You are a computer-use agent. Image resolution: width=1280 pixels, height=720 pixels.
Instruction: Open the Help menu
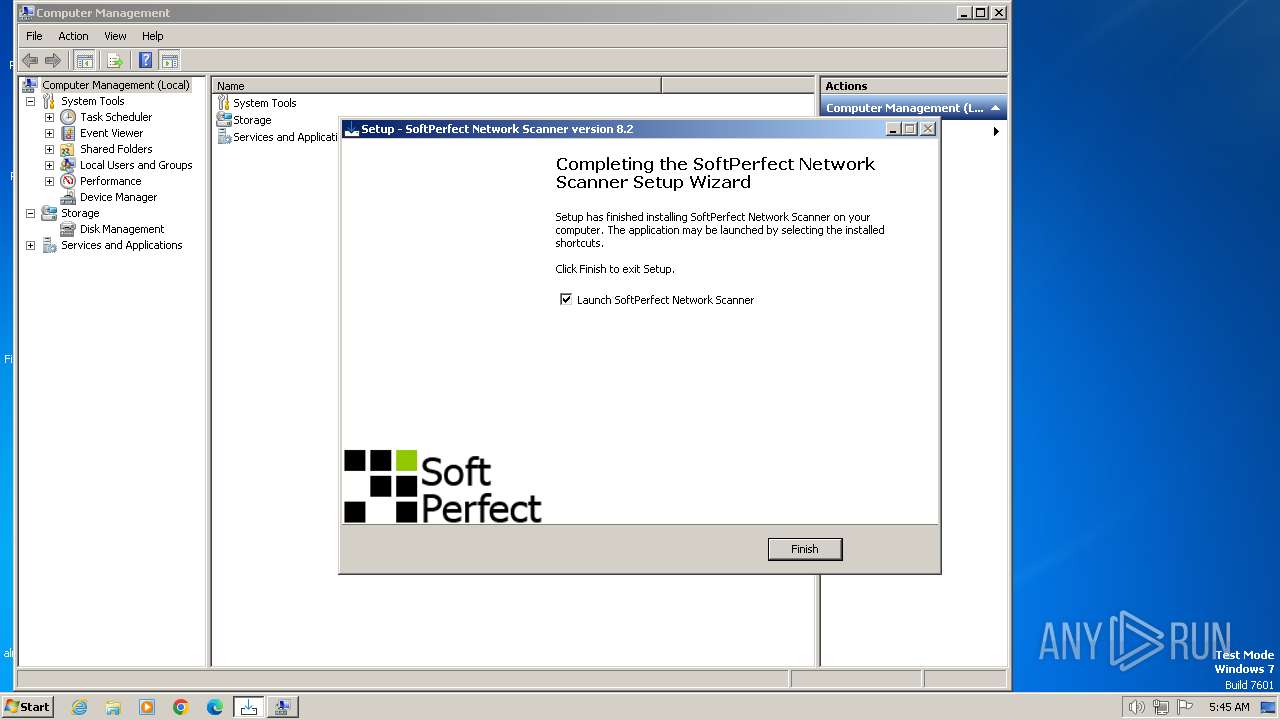click(x=152, y=36)
